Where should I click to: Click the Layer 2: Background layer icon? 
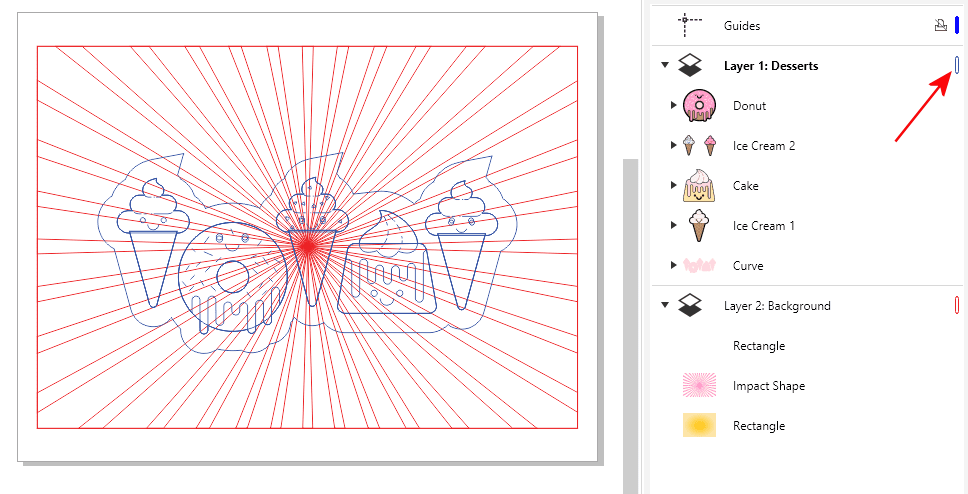click(690, 306)
